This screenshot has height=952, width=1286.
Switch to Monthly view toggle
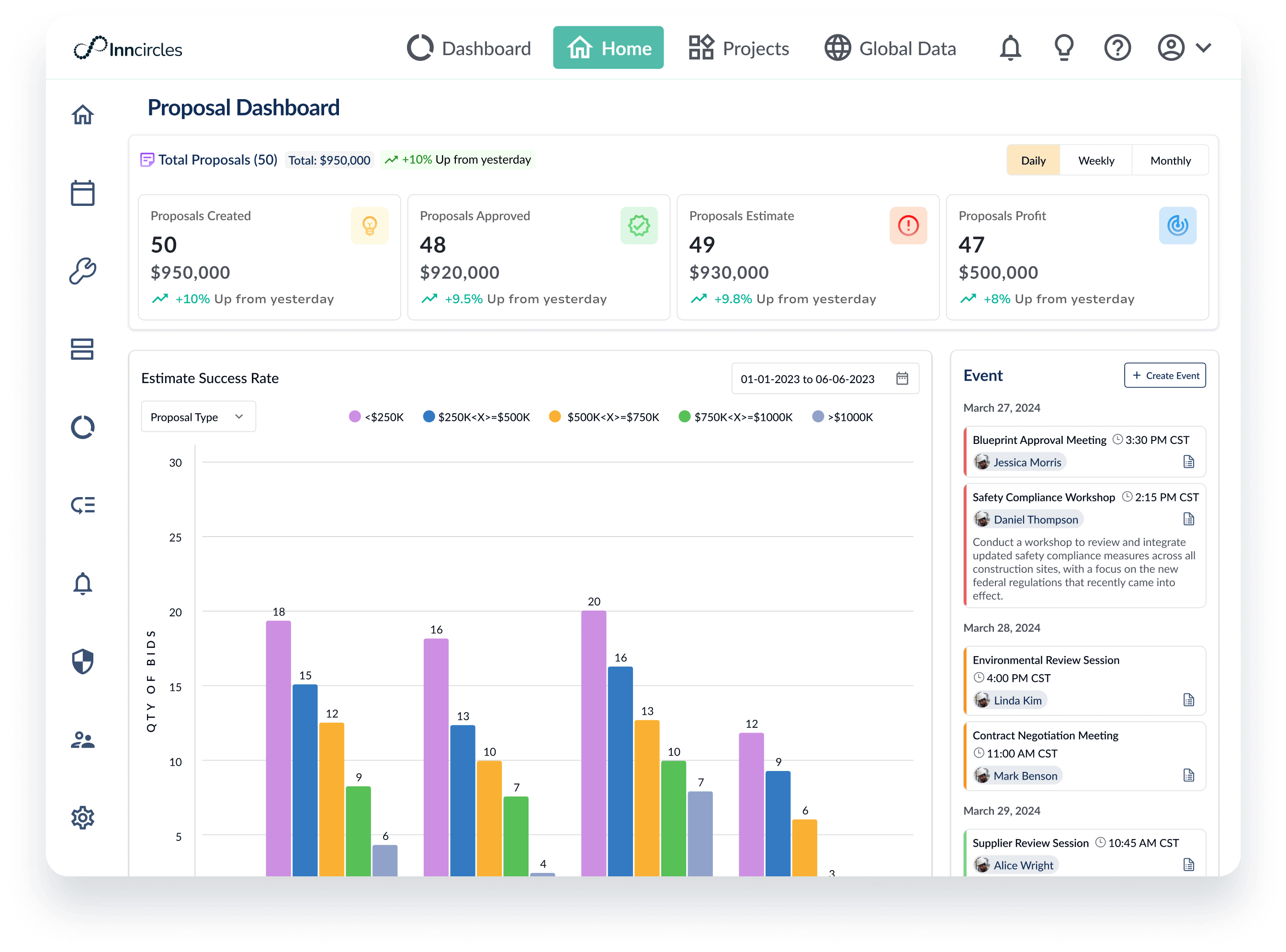pos(1170,161)
